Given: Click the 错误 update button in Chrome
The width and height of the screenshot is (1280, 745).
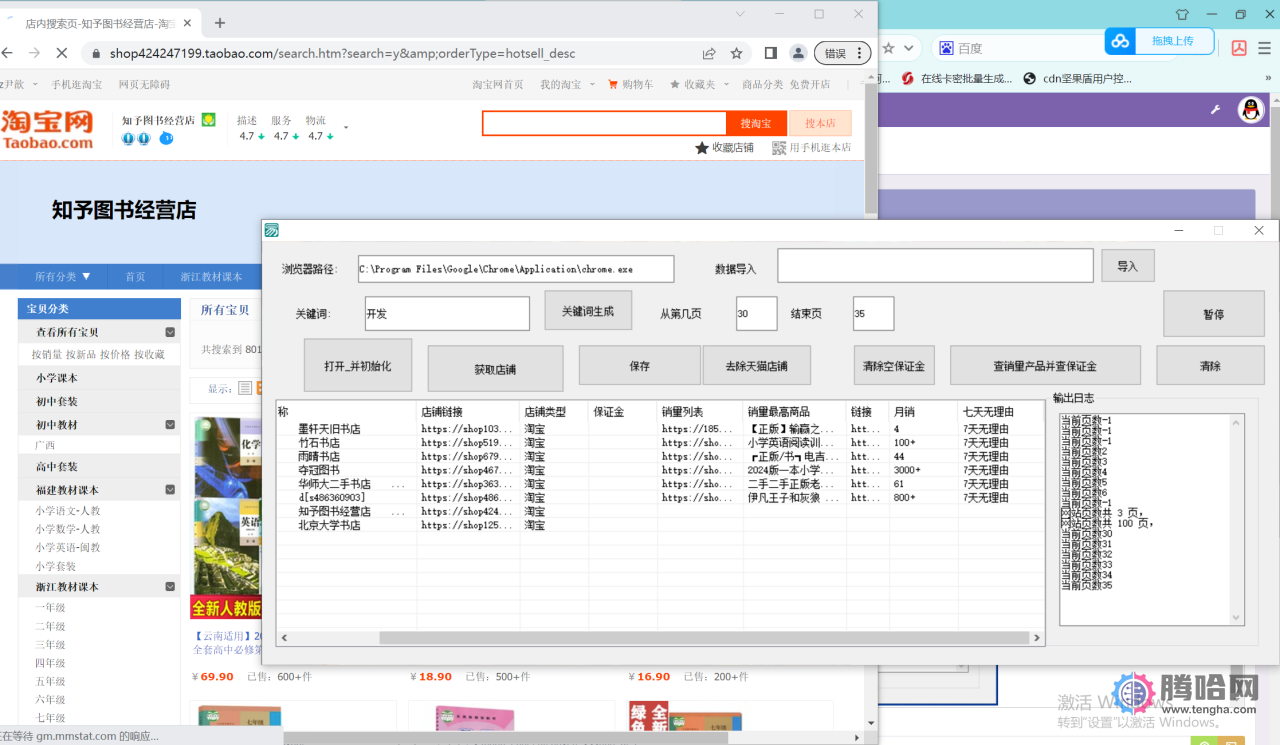Looking at the screenshot, I should tap(842, 53).
